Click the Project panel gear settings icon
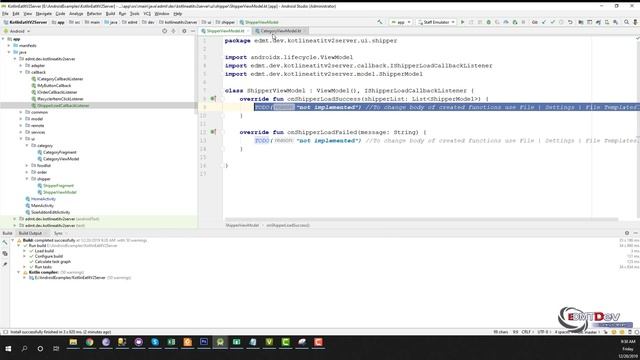This screenshot has width=640, height=360. tap(184, 31)
